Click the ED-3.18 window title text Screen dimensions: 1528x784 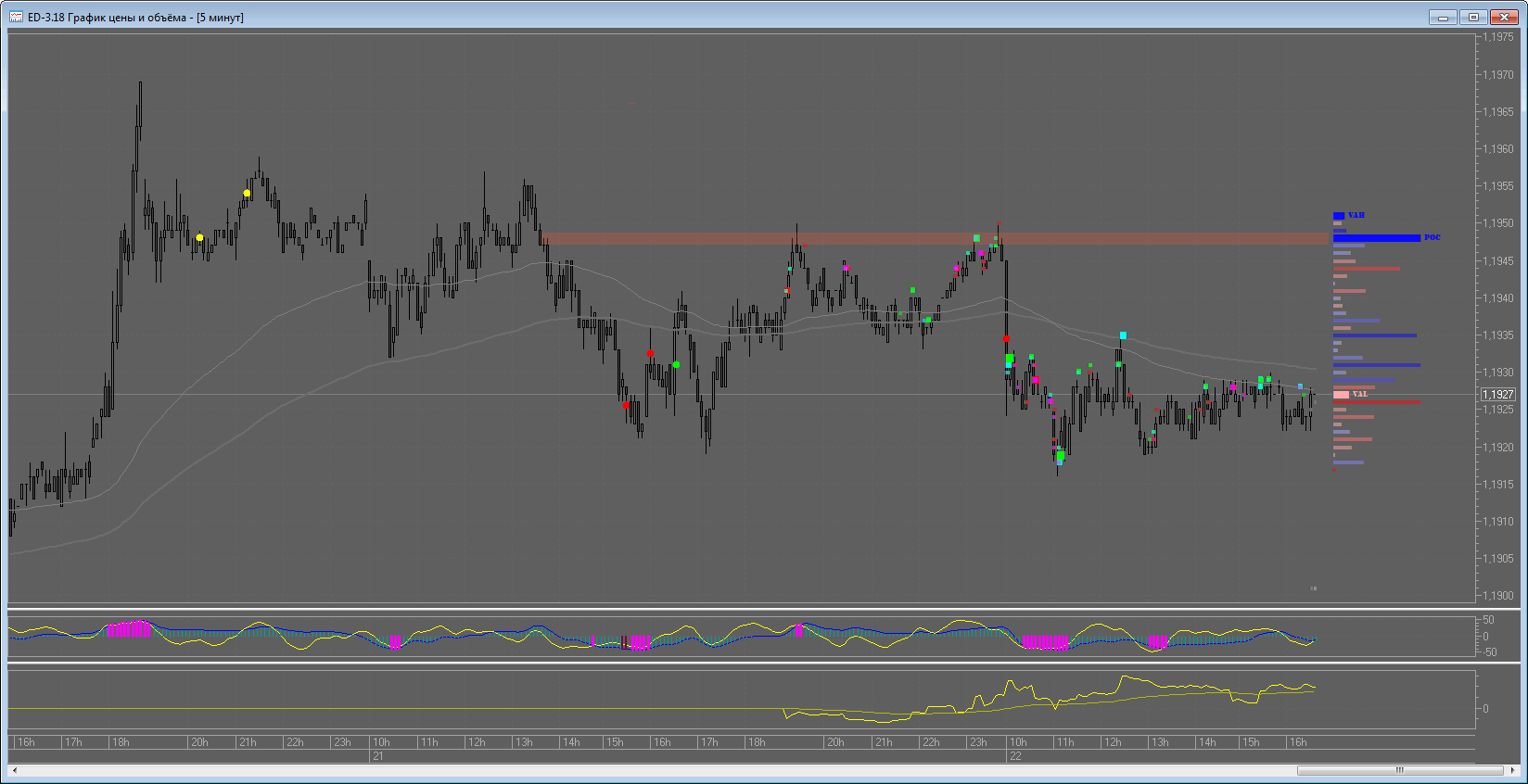tap(135, 18)
